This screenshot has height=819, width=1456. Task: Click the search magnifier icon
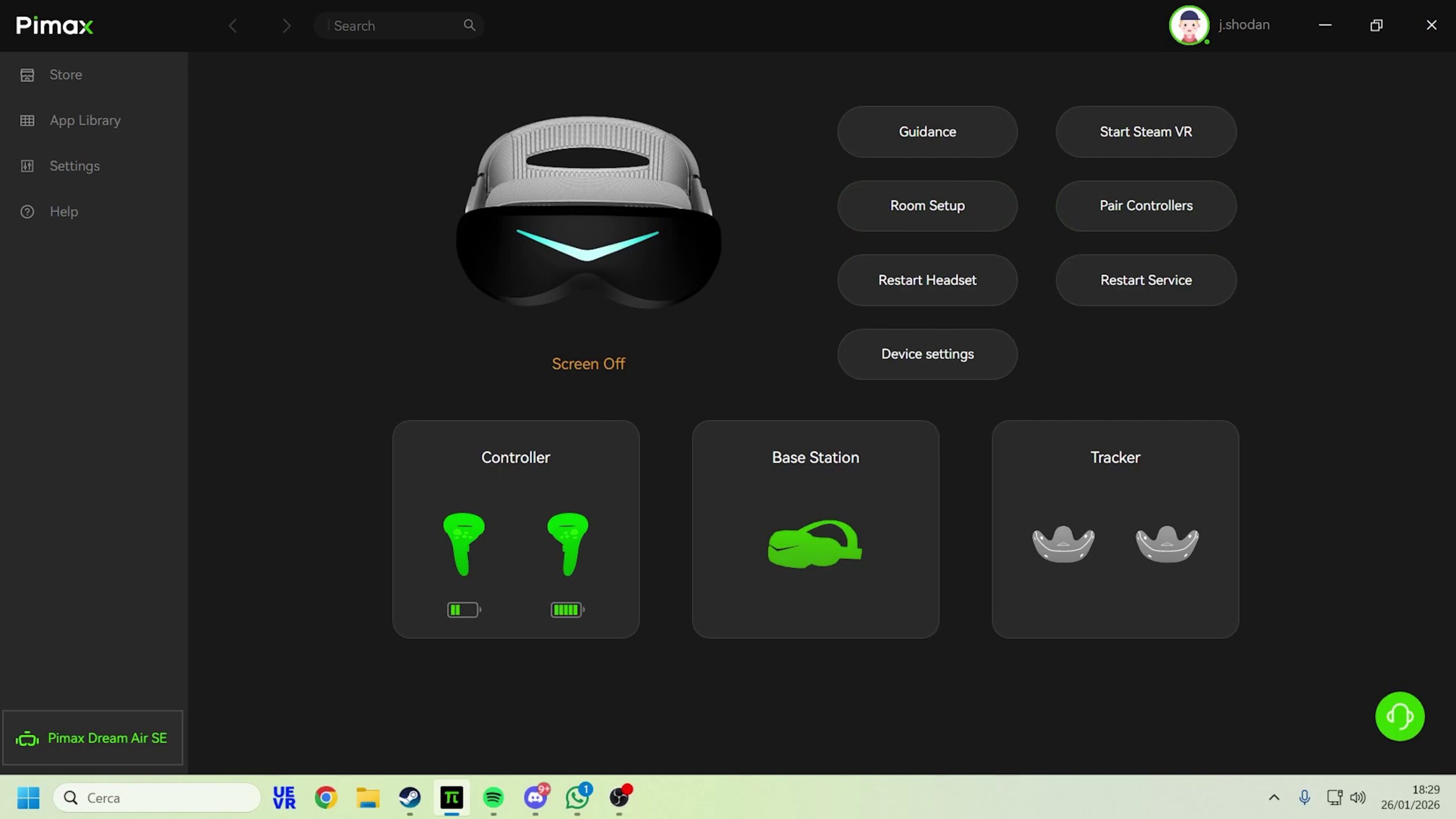pos(469,25)
